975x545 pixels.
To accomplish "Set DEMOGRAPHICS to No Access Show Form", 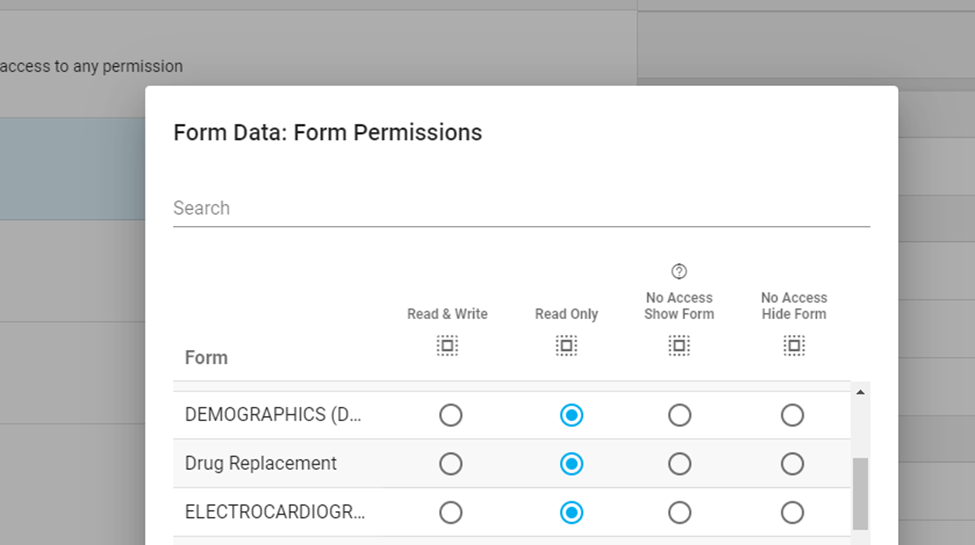I will [680, 415].
